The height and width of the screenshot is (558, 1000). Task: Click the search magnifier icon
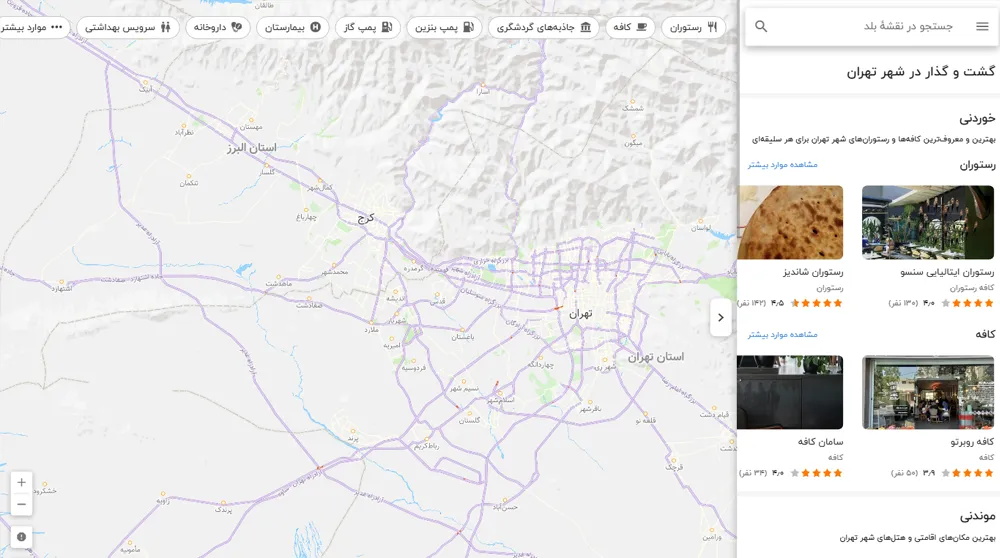[761, 26]
